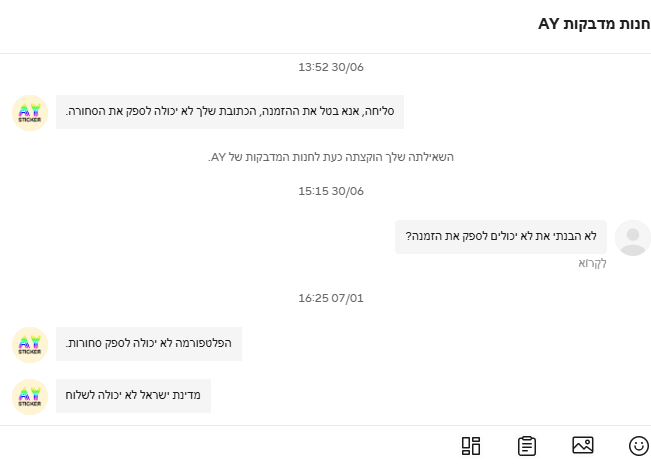Click the AY avatar beside the platform message
The image size is (651, 467).
click(30, 344)
